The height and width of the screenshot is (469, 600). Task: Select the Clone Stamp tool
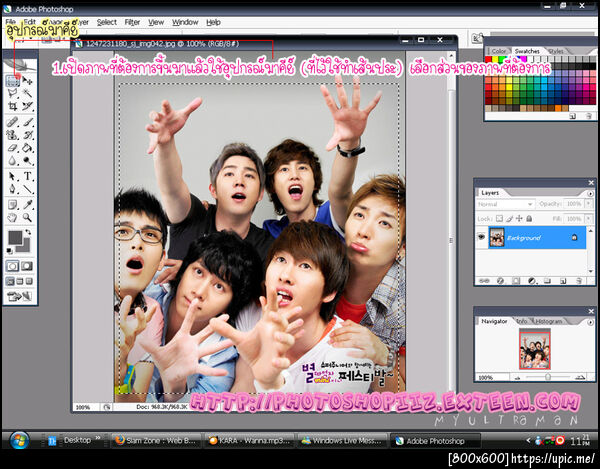13,135
